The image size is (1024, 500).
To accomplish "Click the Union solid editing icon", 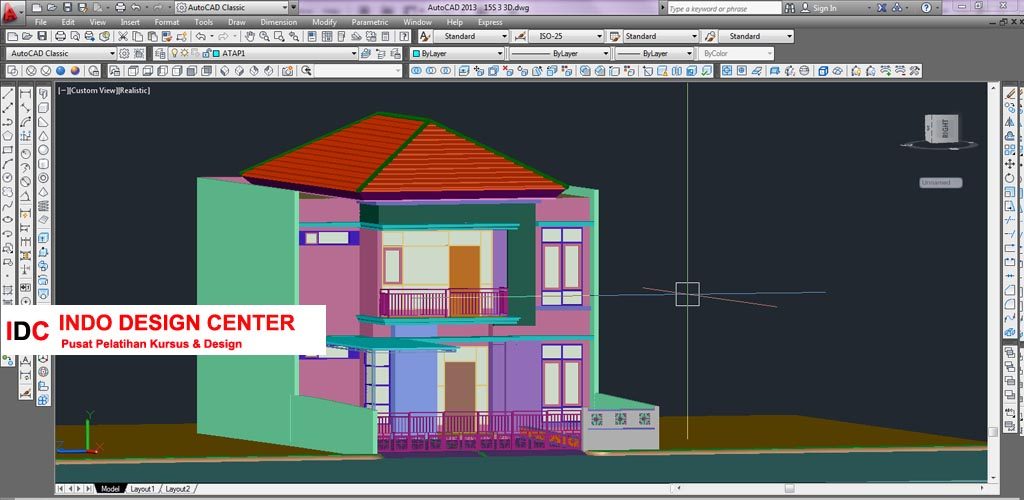I will 416,70.
